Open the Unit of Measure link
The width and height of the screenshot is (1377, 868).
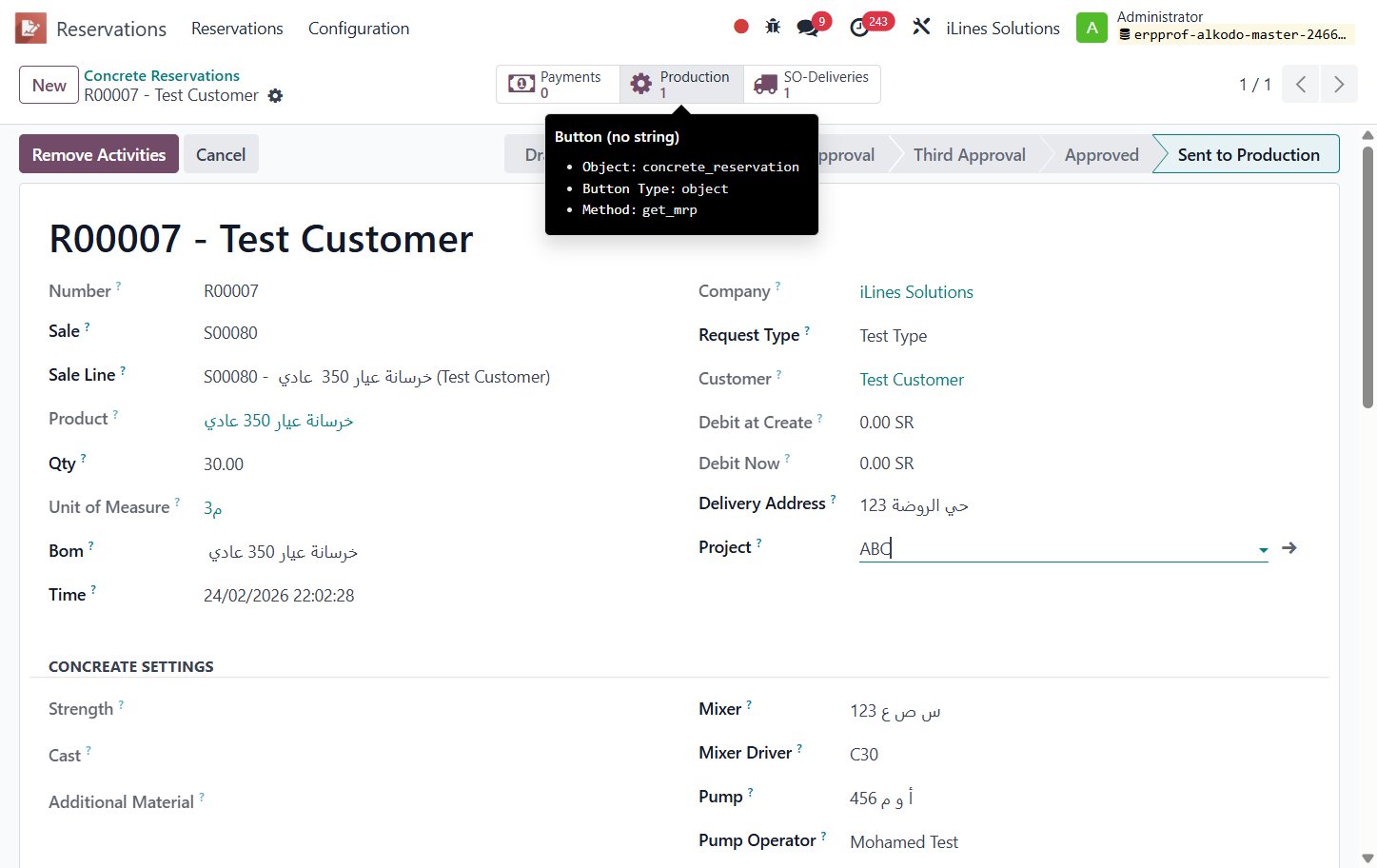click(x=213, y=508)
